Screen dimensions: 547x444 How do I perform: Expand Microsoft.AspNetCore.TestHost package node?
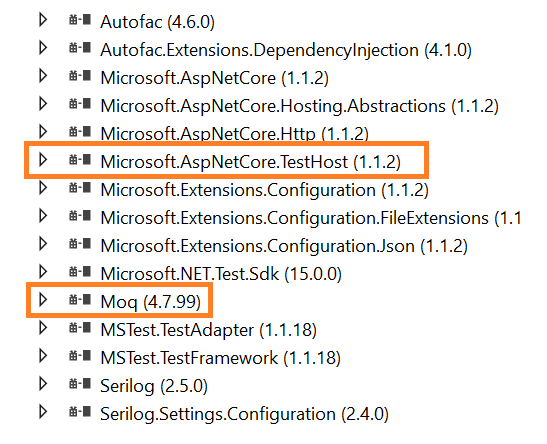(43, 160)
